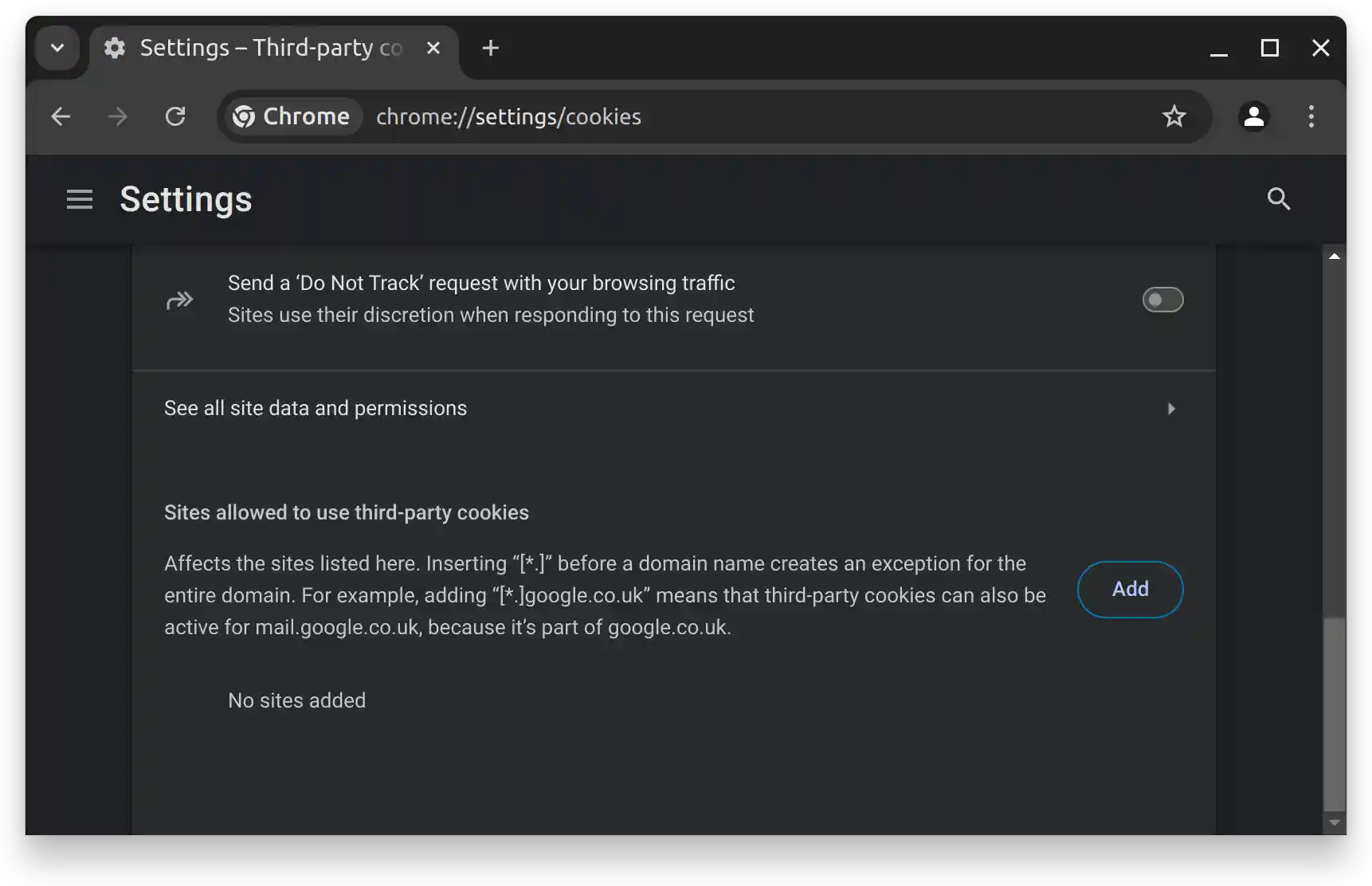Click the Chrome label in the address bar

[291, 116]
